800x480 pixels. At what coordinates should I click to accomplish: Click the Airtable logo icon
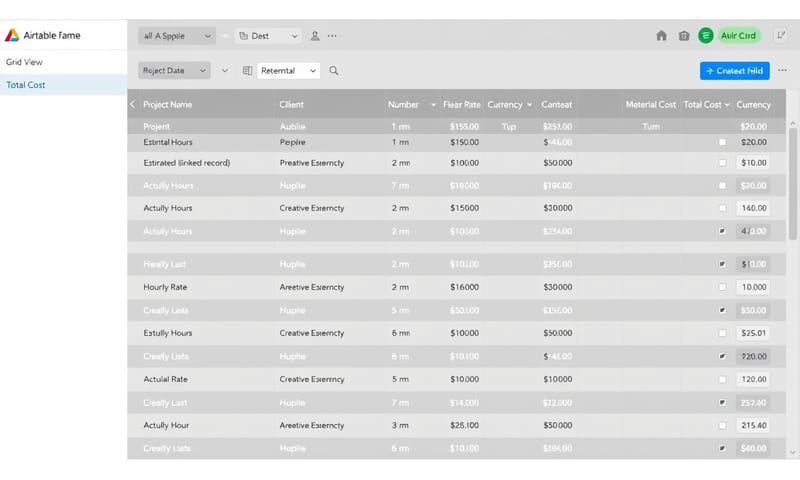[x=12, y=35]
